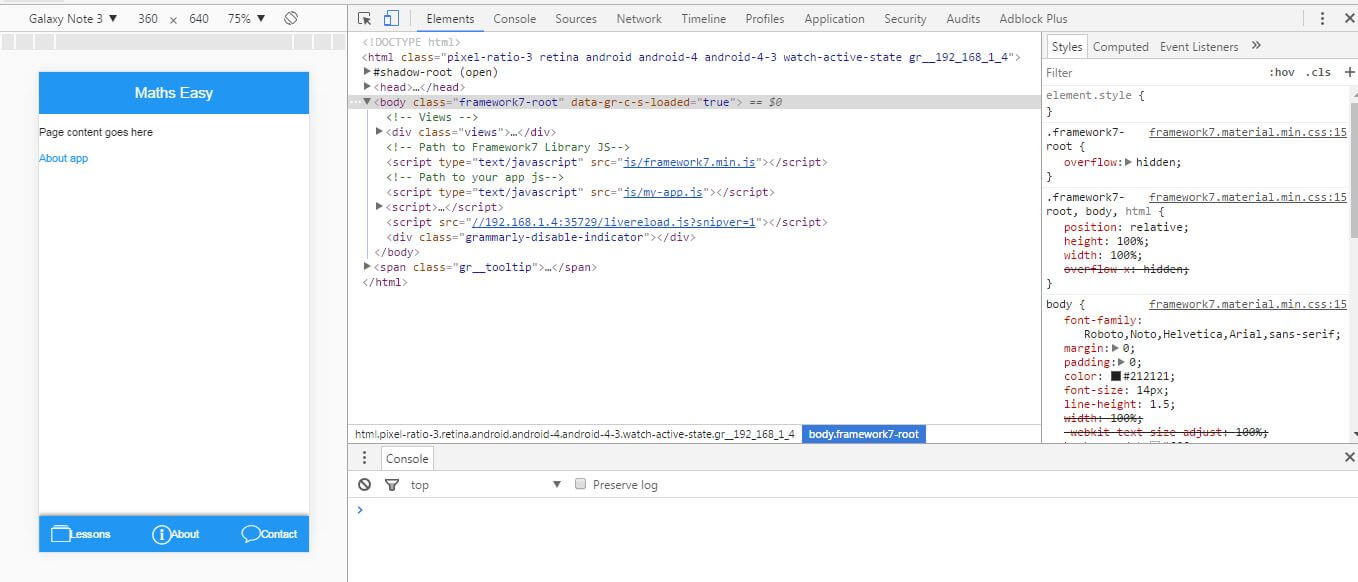Toggle the .cls class editor button
This screenshot has height=582, width=1358.
tap(1318, 72)
